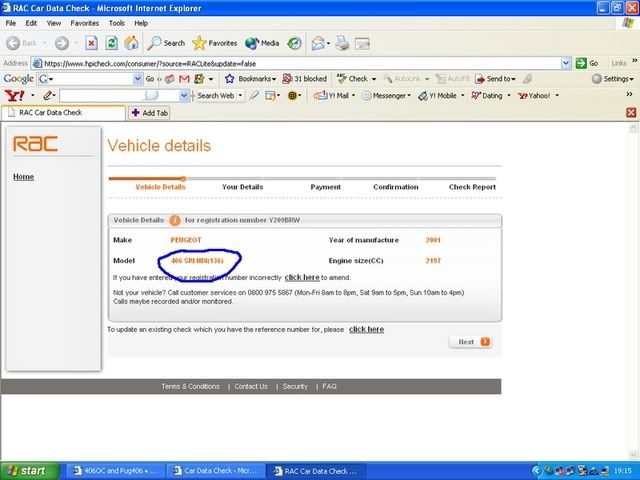This screenshot has height=480, width=640.
Task: Open the Favorites menu
Action: tap(84, 23)
